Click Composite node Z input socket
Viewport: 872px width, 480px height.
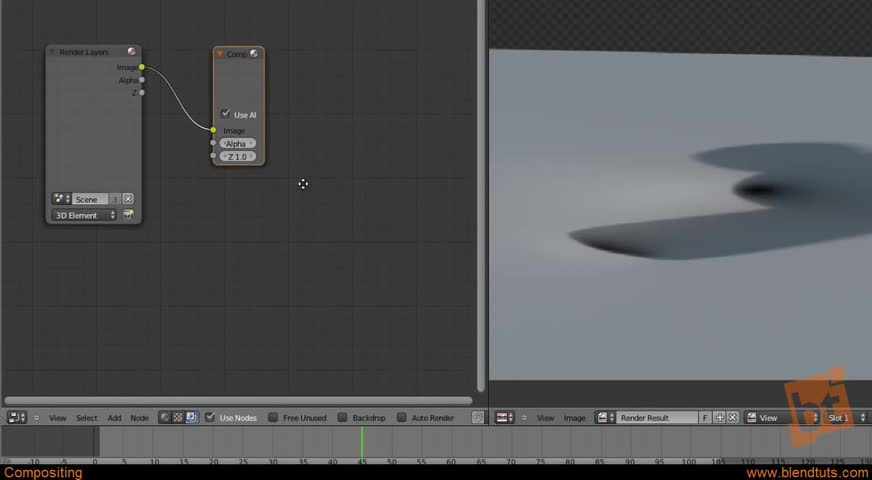tap(213, 156)
